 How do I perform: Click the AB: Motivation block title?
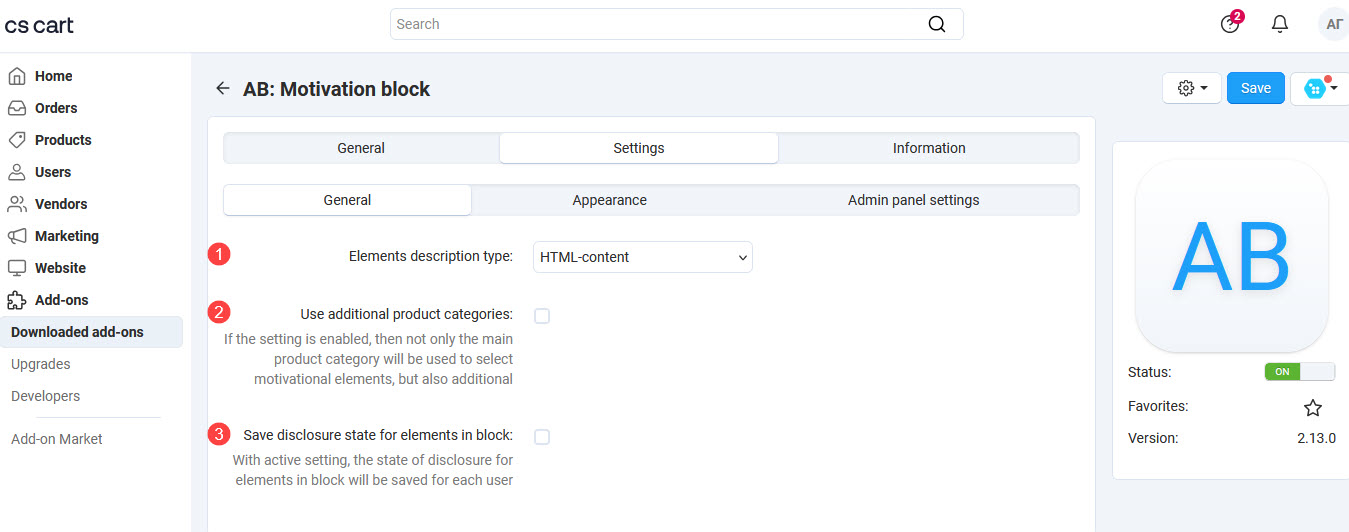click(x=337, y=89)
